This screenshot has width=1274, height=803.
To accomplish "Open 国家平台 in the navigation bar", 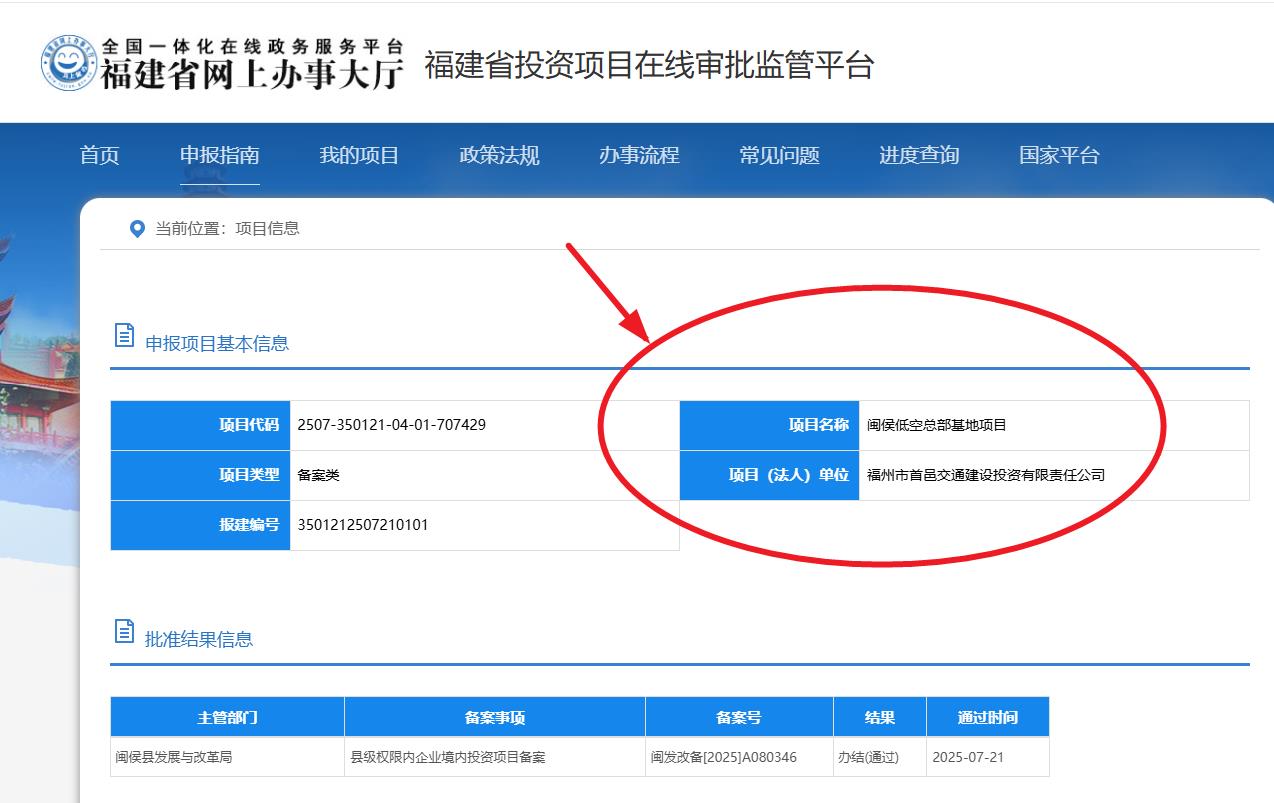I will coord(1059,155).
